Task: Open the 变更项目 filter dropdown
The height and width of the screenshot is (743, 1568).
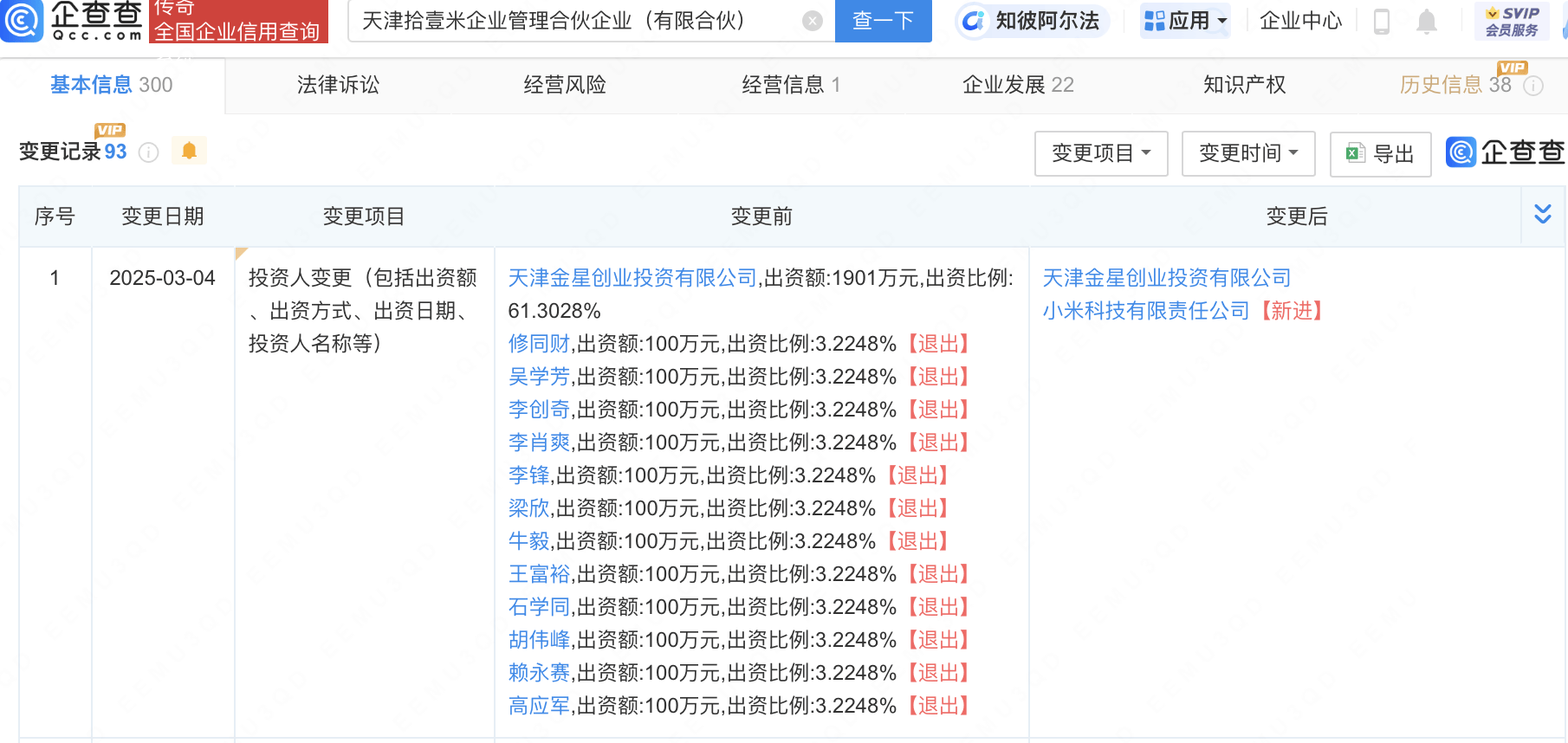Action: click(x=1101, y=153)
